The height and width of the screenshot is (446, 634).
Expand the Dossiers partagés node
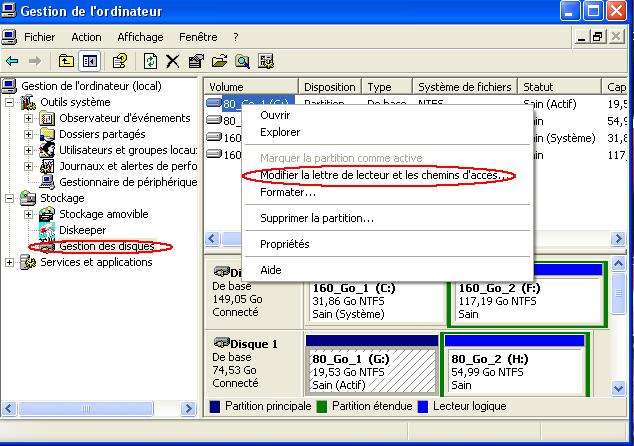pos(28,134)
